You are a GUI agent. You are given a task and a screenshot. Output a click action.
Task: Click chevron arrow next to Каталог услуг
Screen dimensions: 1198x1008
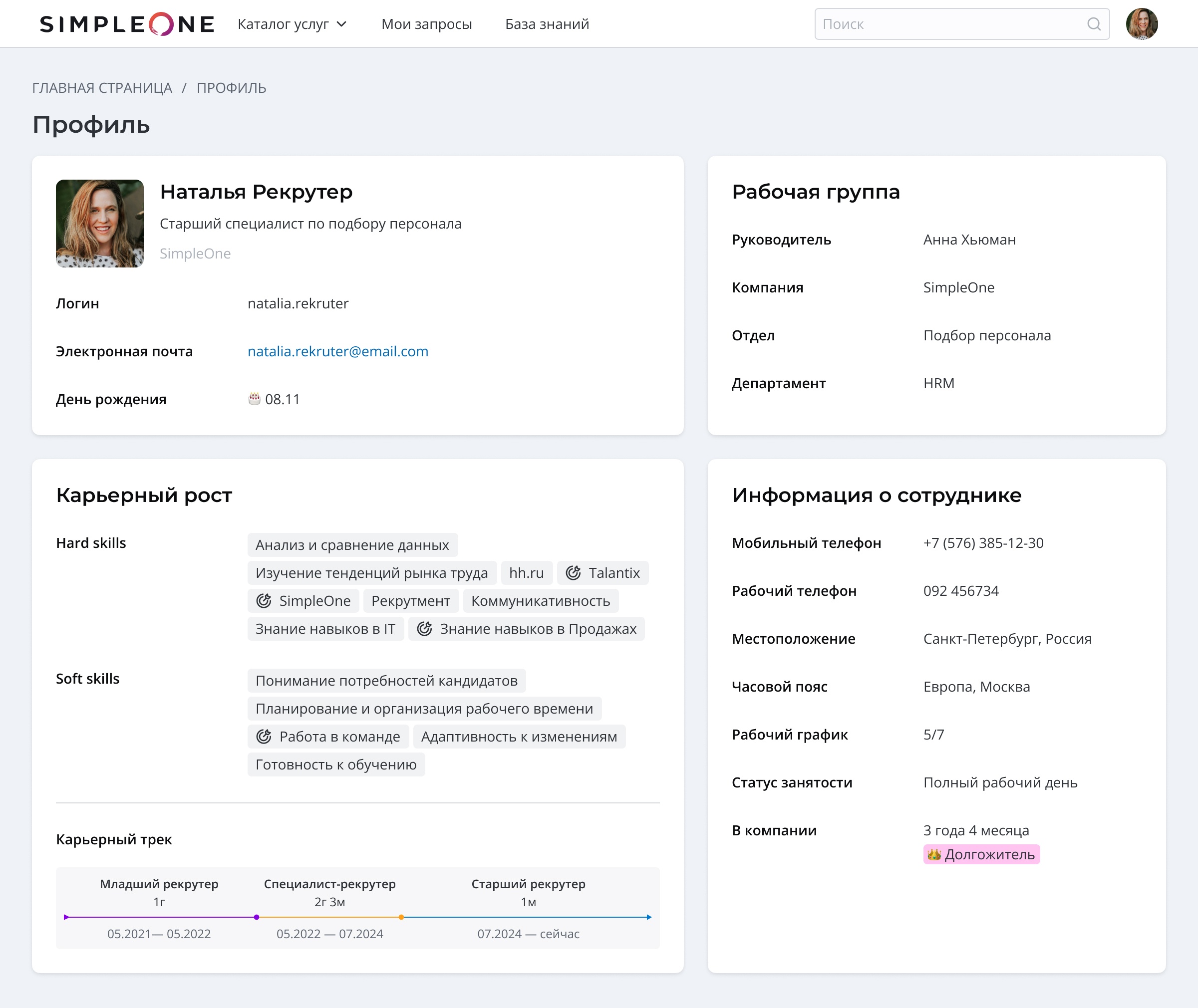point(342,24)
